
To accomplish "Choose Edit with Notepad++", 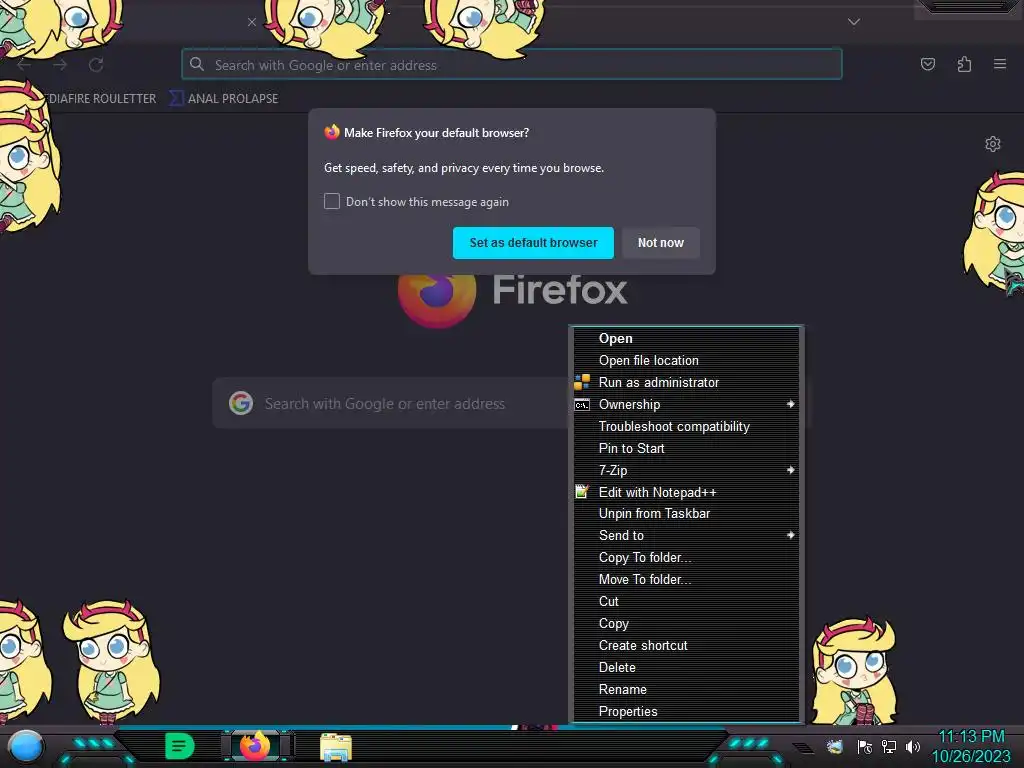I will click(686, 492).
